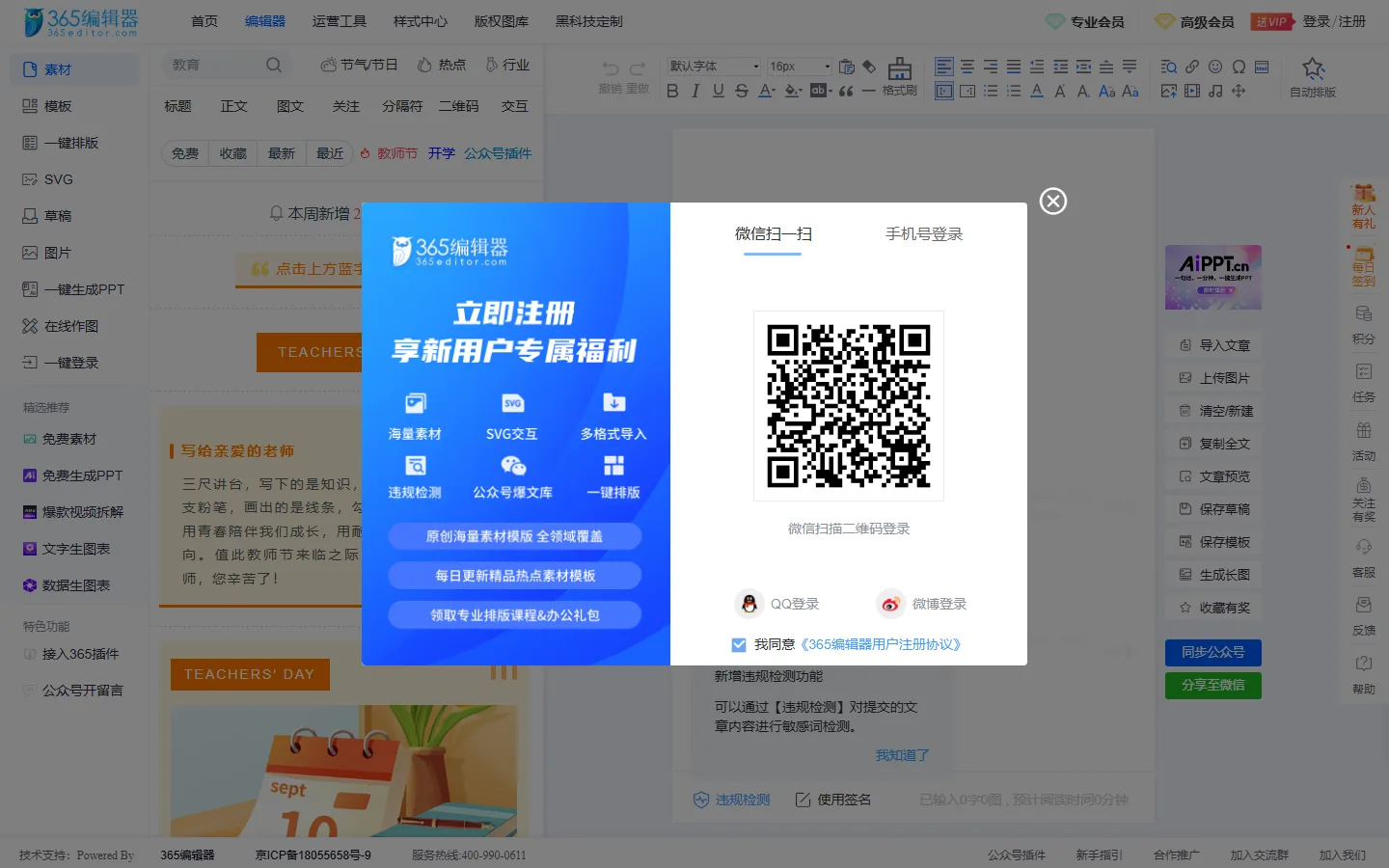1389x868 pixels.
Task: Insert a blockquote with the quote icon
Action: tap(846, 91)
